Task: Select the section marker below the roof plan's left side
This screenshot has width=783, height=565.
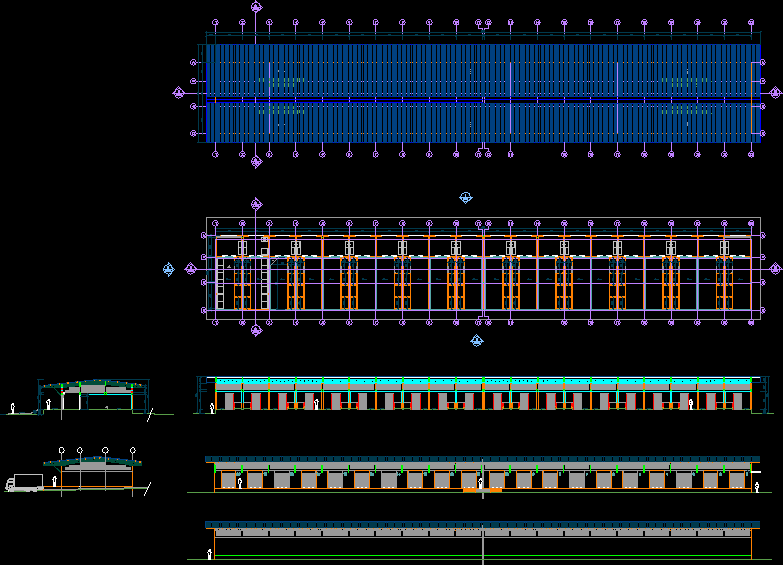Action: 256,161
